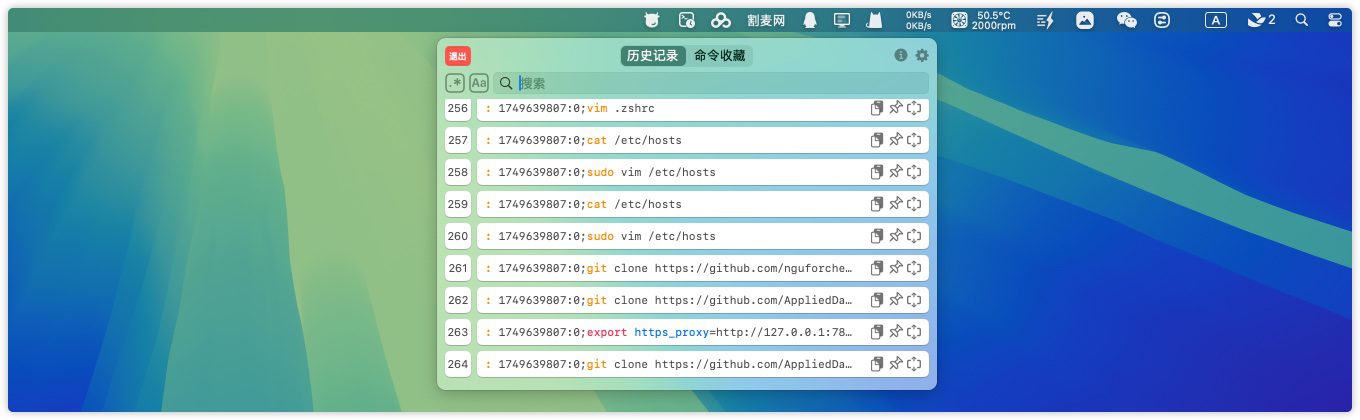Pin the row 257 cat /etc/hosts command
This screenshot has width=1360, height=420.
click(x=896, y=140)
